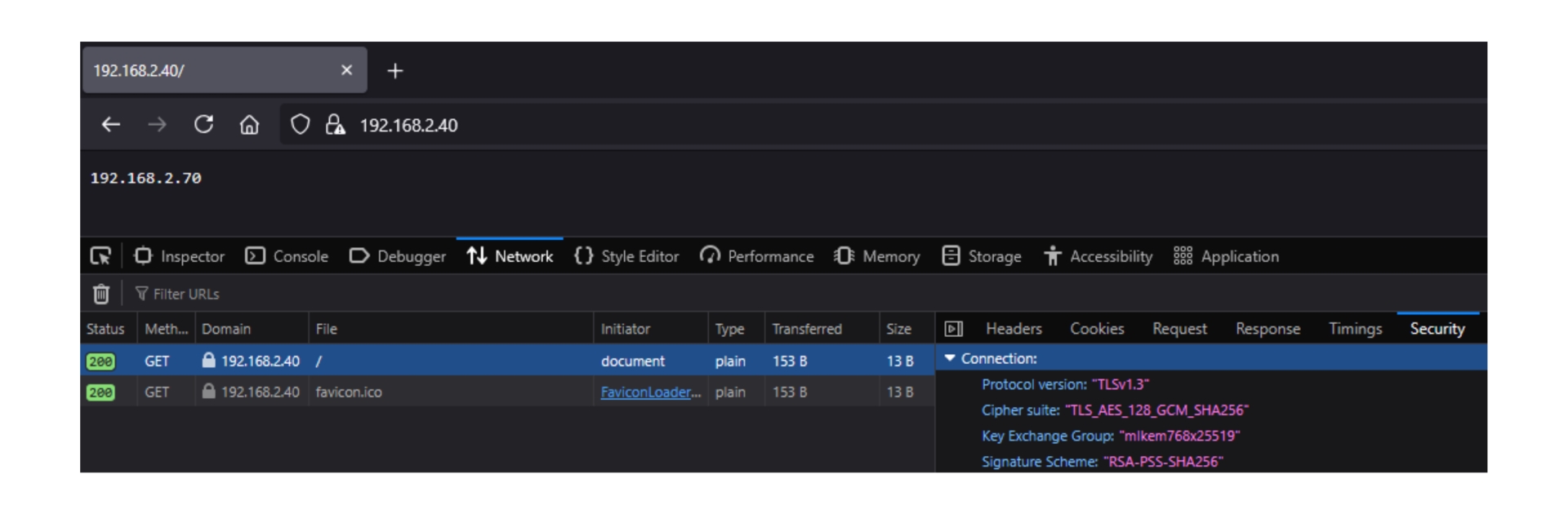Switch to the Console tab
Screen dimensions: 1568x514
tap(287, 256)
